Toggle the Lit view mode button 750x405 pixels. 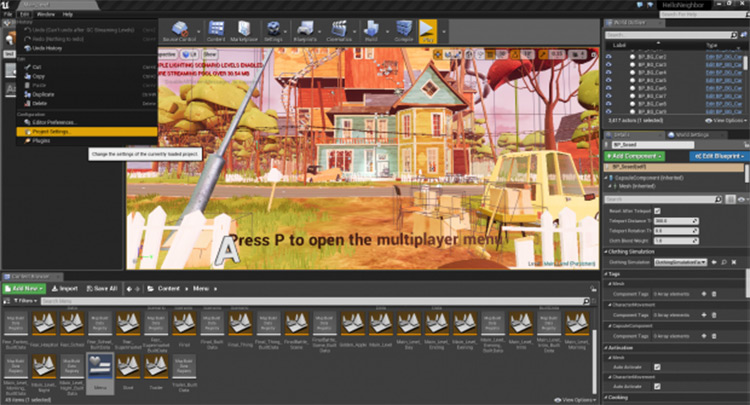[x=190, y=55]
